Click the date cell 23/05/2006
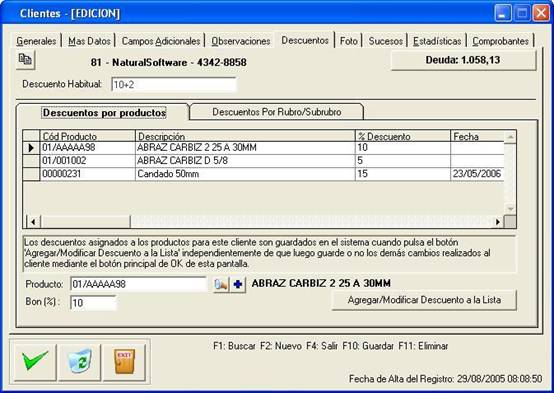The width and height of the screenshot is (554, 393). pyautogui.click(x=477, y=174)
